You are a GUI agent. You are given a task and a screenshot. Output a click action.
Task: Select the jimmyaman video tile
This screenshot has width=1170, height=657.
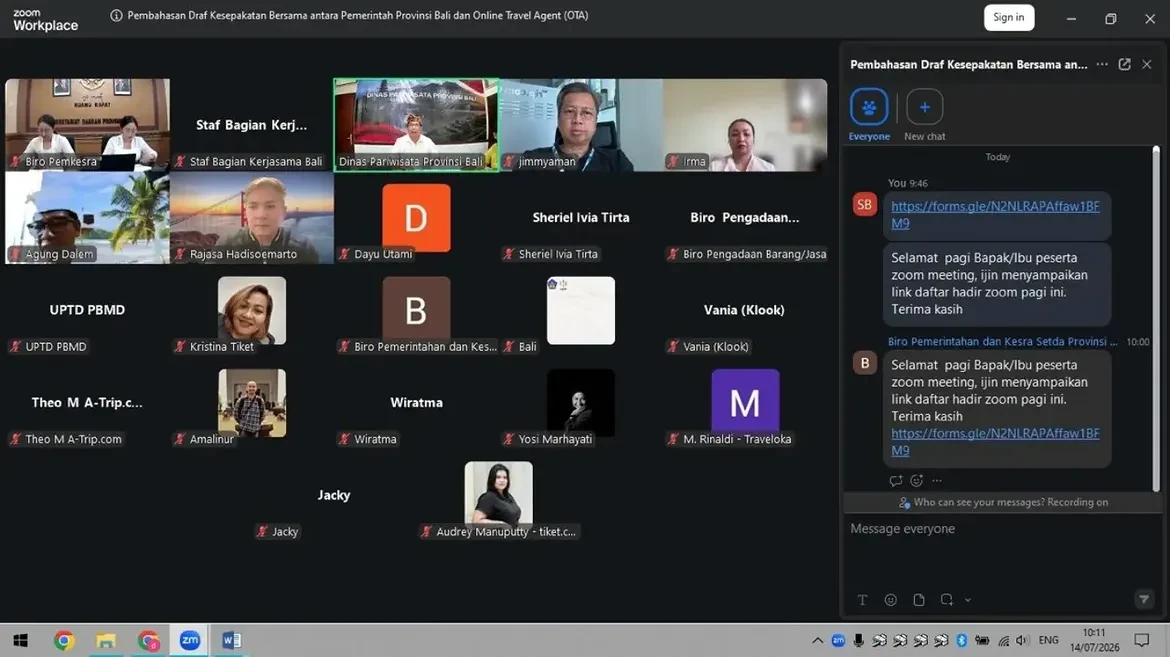pos(581,125)
